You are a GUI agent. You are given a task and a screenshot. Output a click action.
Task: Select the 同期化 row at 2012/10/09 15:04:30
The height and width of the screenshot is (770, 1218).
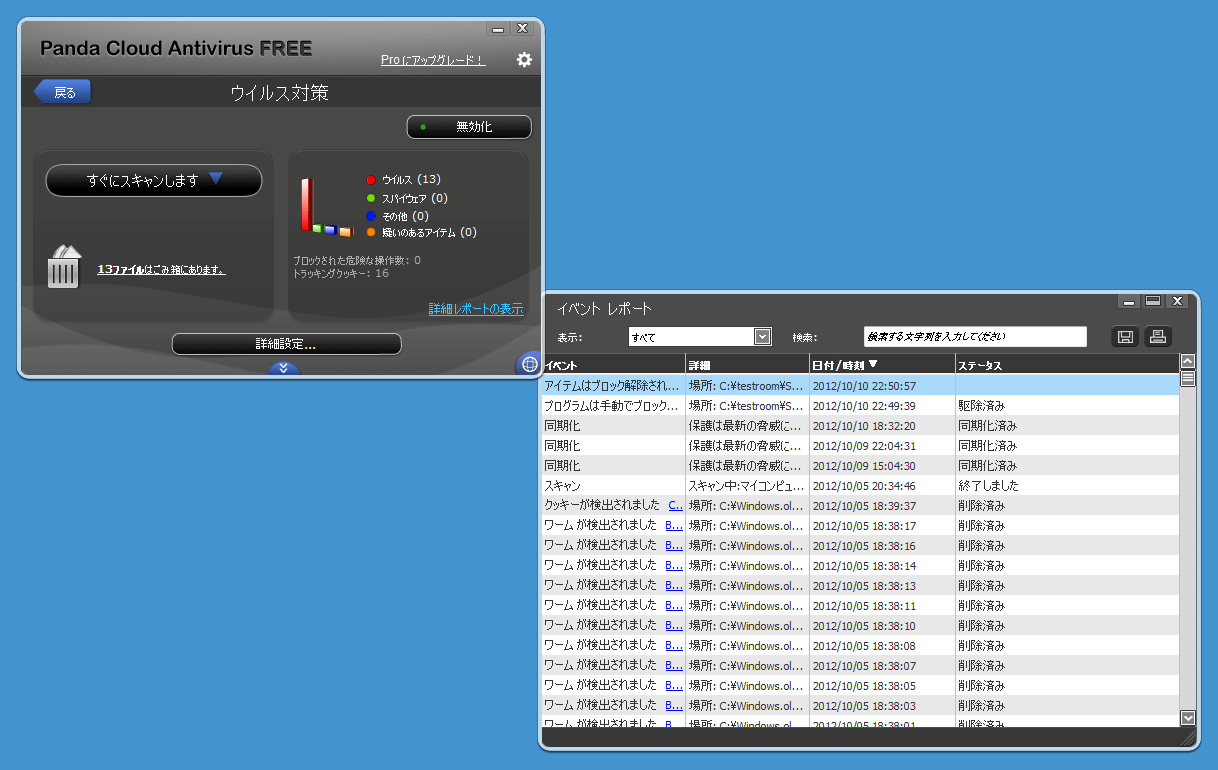tap(860, 465)
